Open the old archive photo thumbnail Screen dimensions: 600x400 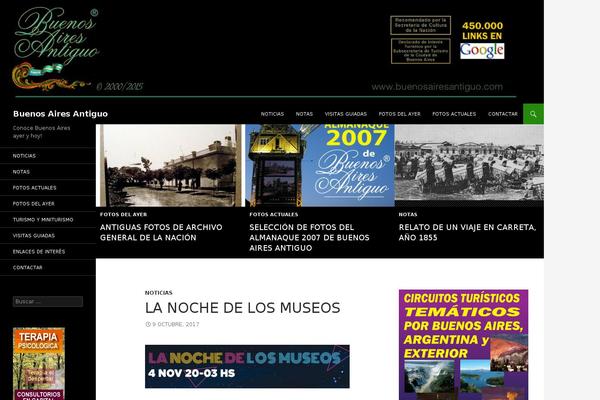[x=170, y=165]
